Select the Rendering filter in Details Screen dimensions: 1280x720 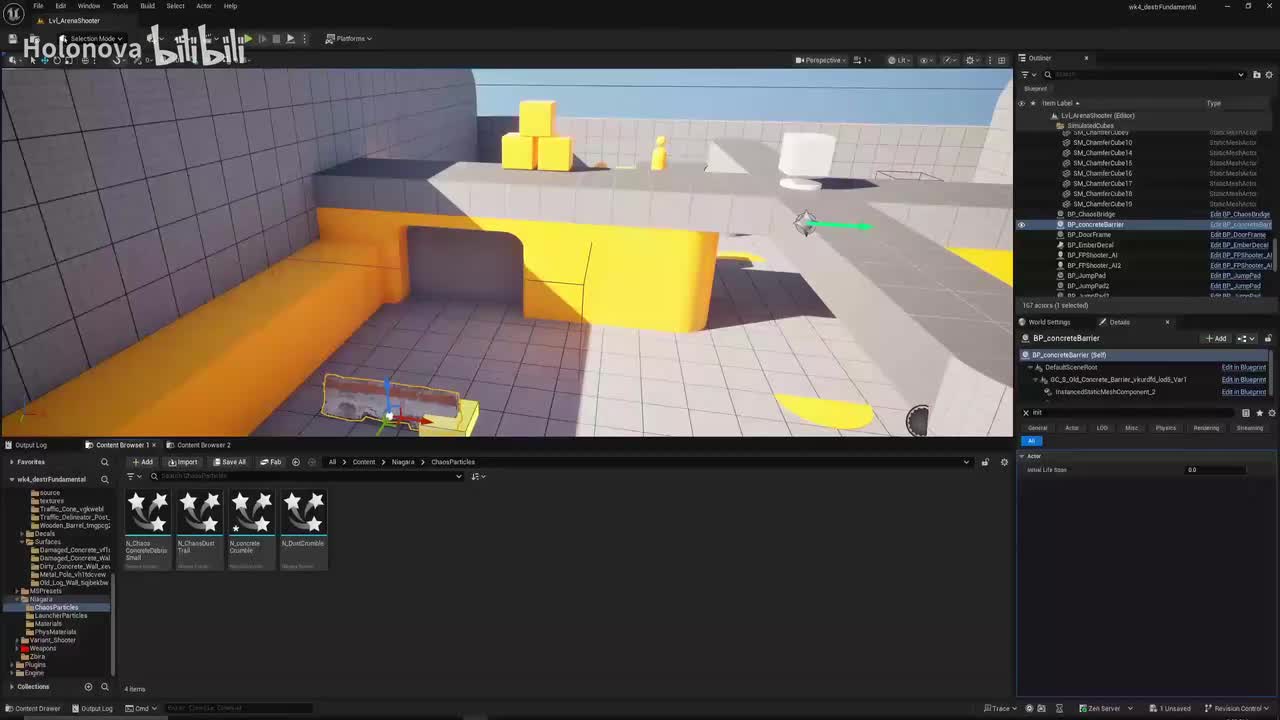click(1206, 428)
